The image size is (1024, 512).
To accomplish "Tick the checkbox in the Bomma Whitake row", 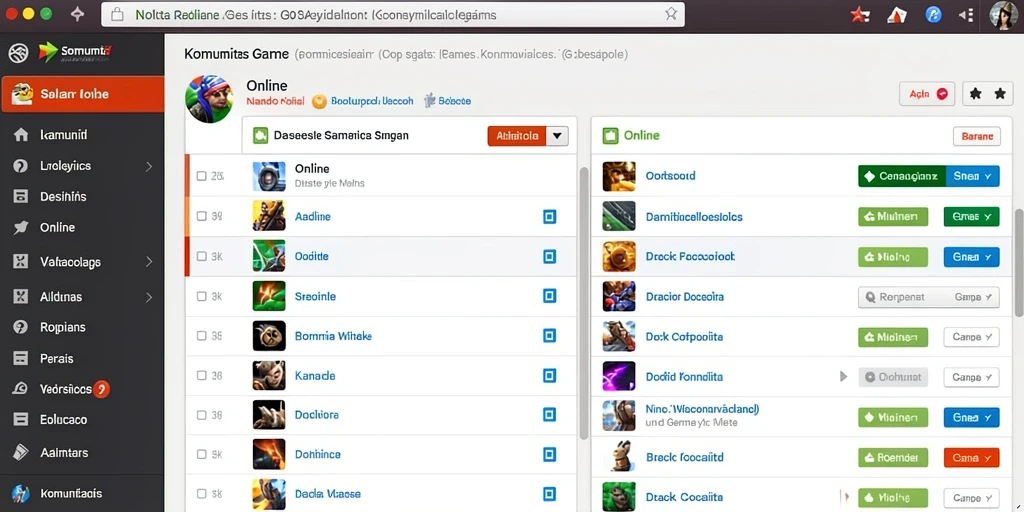I will pyautogui.click(x=202, y=336).
